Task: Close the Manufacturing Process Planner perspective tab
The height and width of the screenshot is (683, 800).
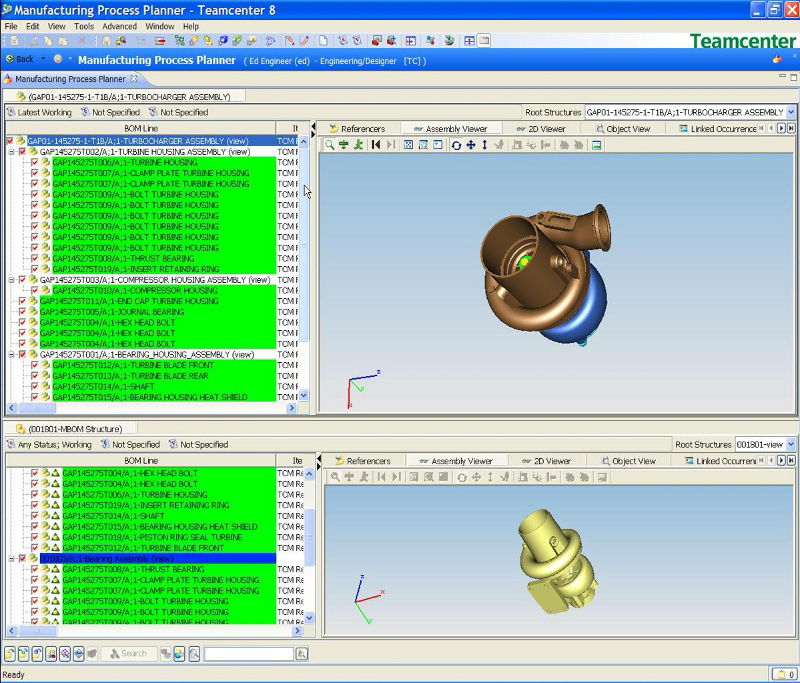Action: [x=134, y=79]
